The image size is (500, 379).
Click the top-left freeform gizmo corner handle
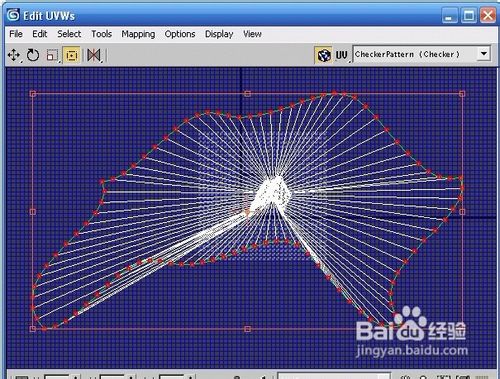coord(33,94)
